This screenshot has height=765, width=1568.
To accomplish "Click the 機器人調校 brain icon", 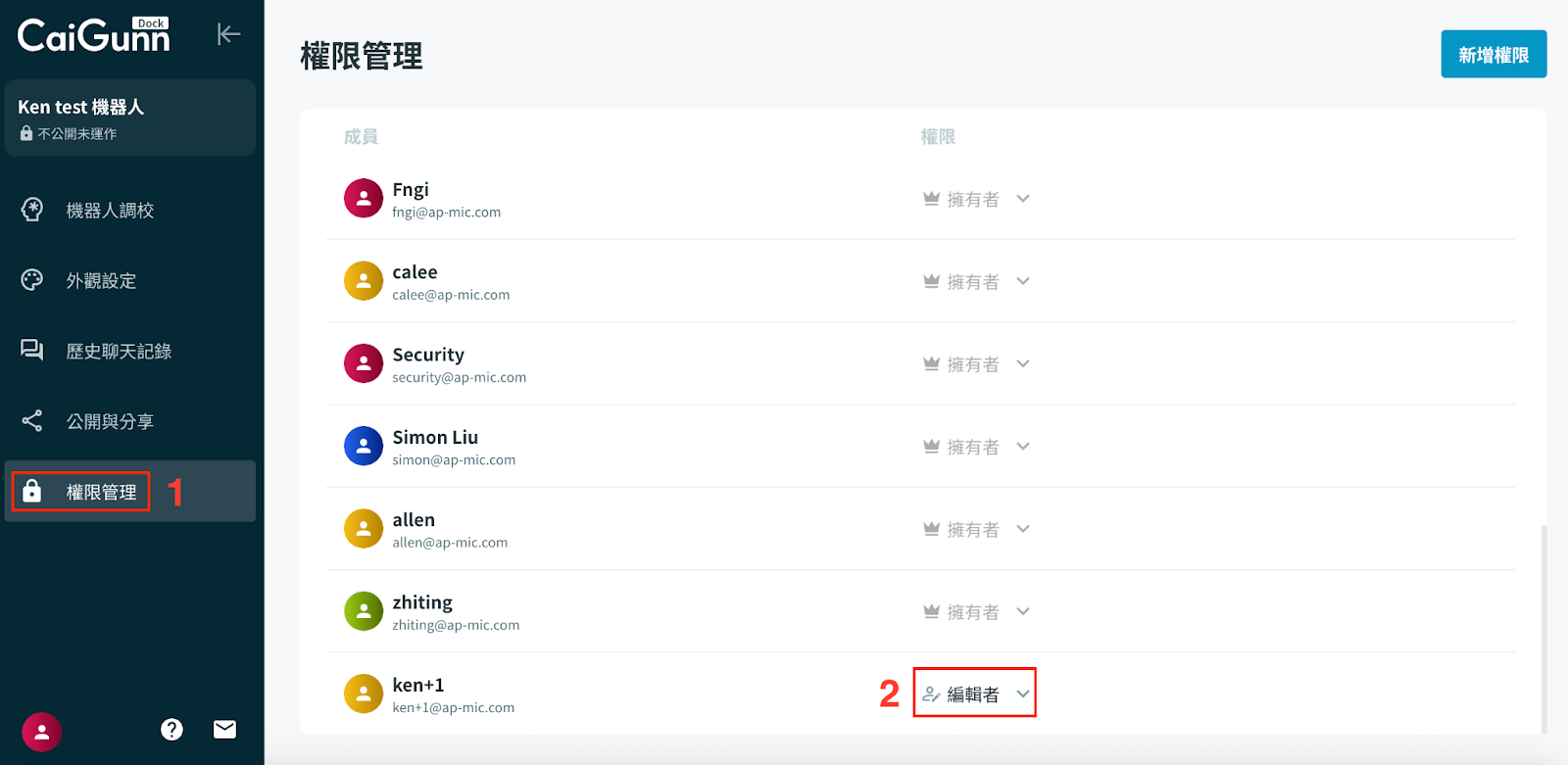I will tap(32, 210).
